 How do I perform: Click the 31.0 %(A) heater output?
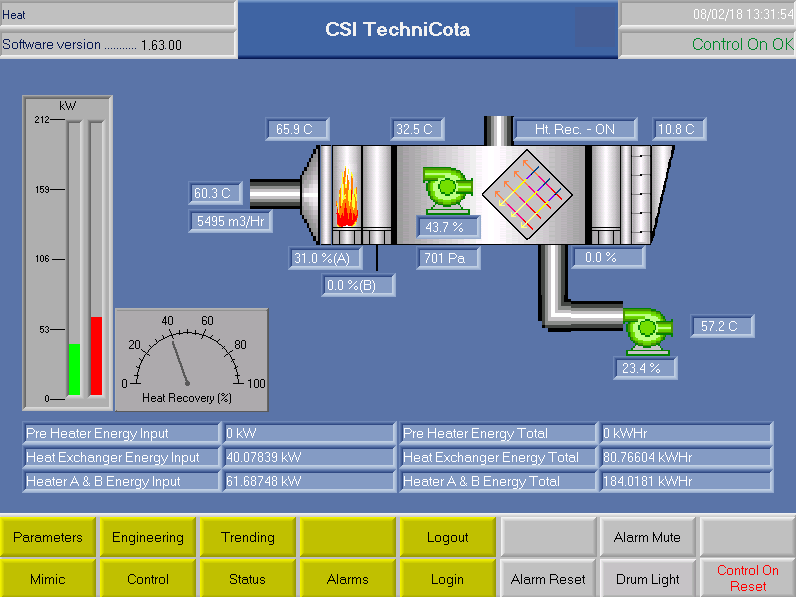point(325,258)
